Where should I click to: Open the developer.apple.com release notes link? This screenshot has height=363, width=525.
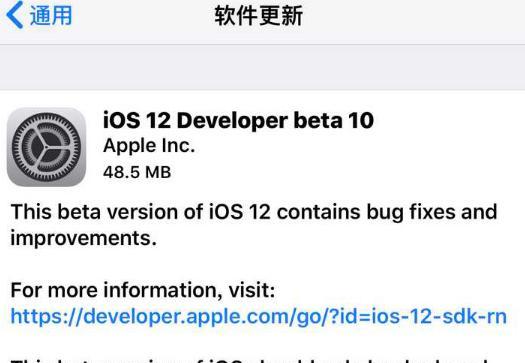coord(259,316)
